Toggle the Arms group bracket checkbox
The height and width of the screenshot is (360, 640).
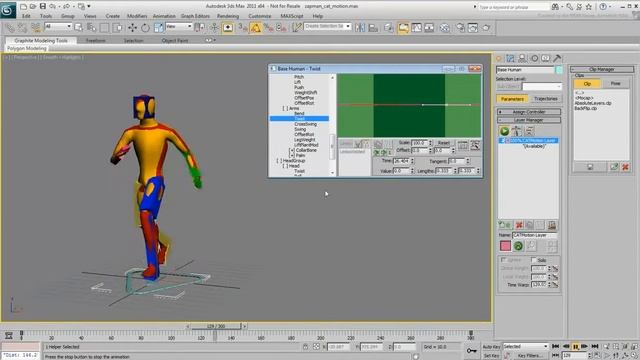[285, 108]
